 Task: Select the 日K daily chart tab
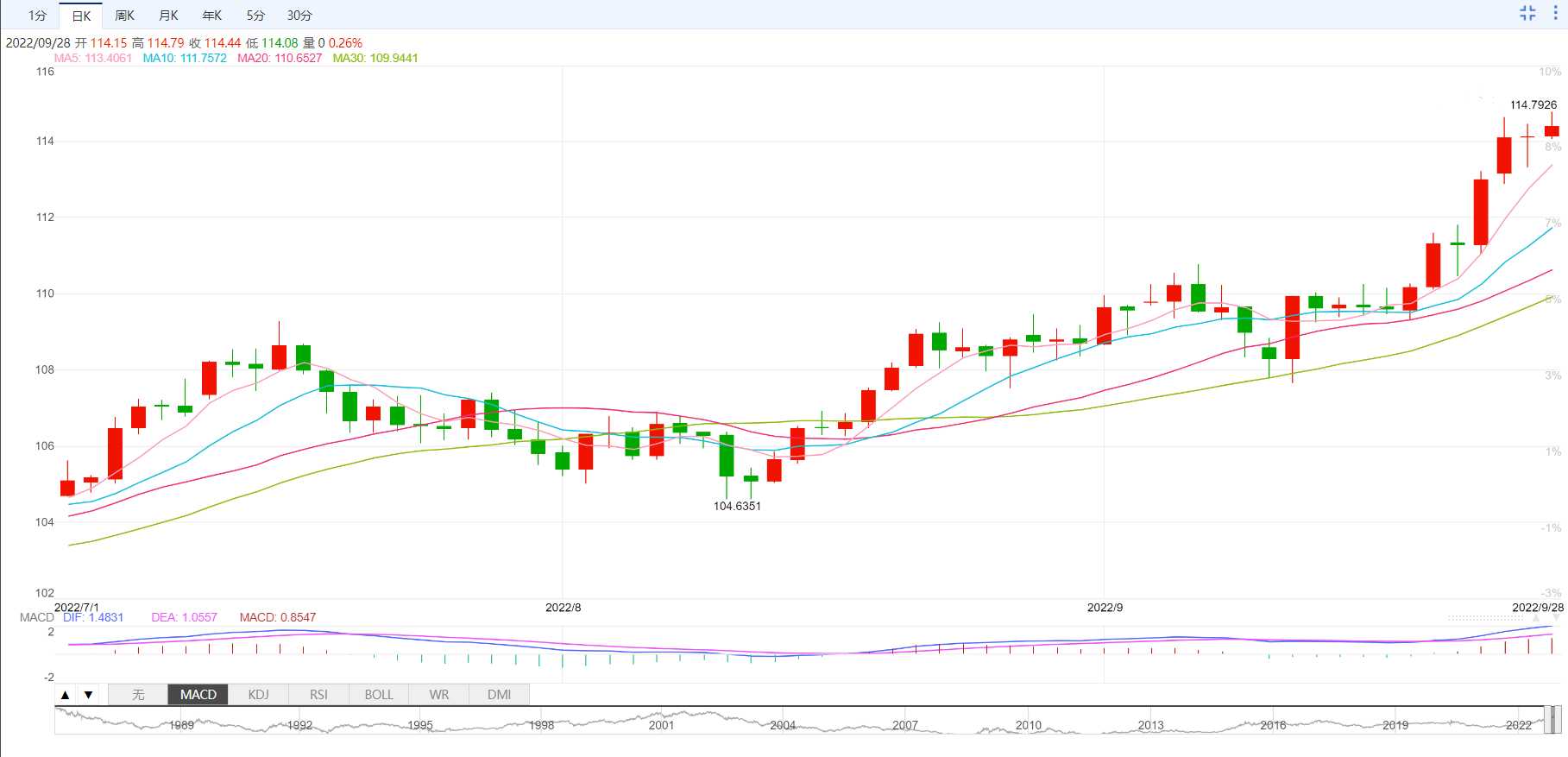click(x=81, y=16)
